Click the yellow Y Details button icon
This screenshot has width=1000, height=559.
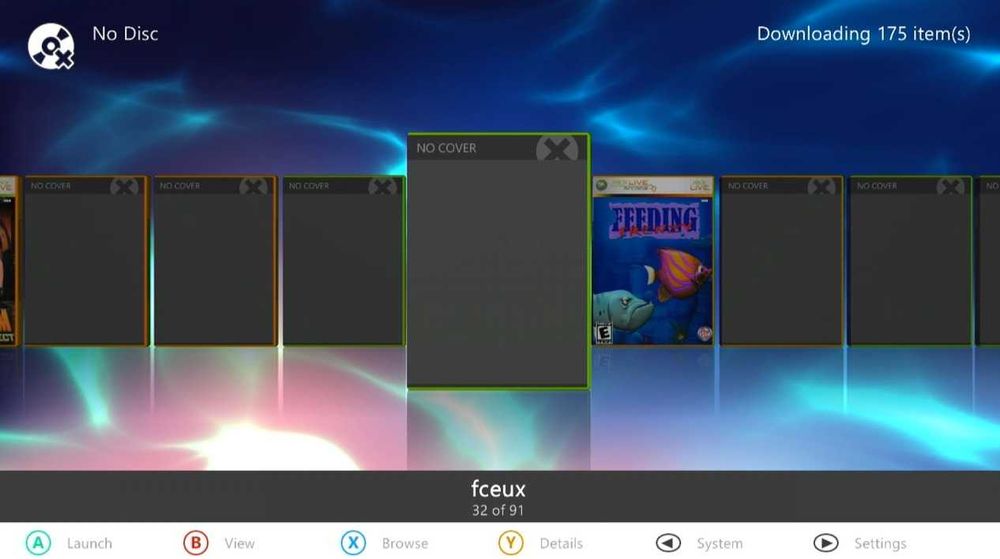[x=511, y=543]
